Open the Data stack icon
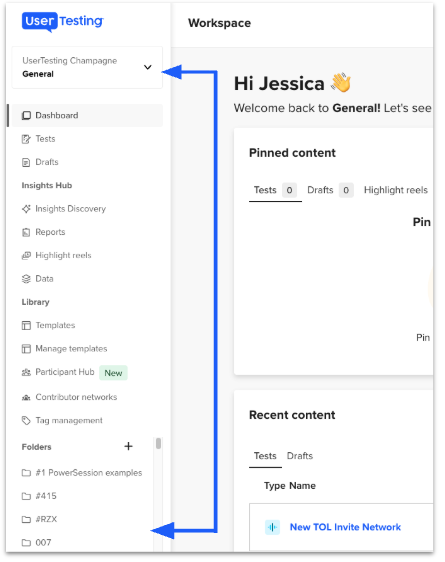 pyautogui.click(x=26, y=279)
